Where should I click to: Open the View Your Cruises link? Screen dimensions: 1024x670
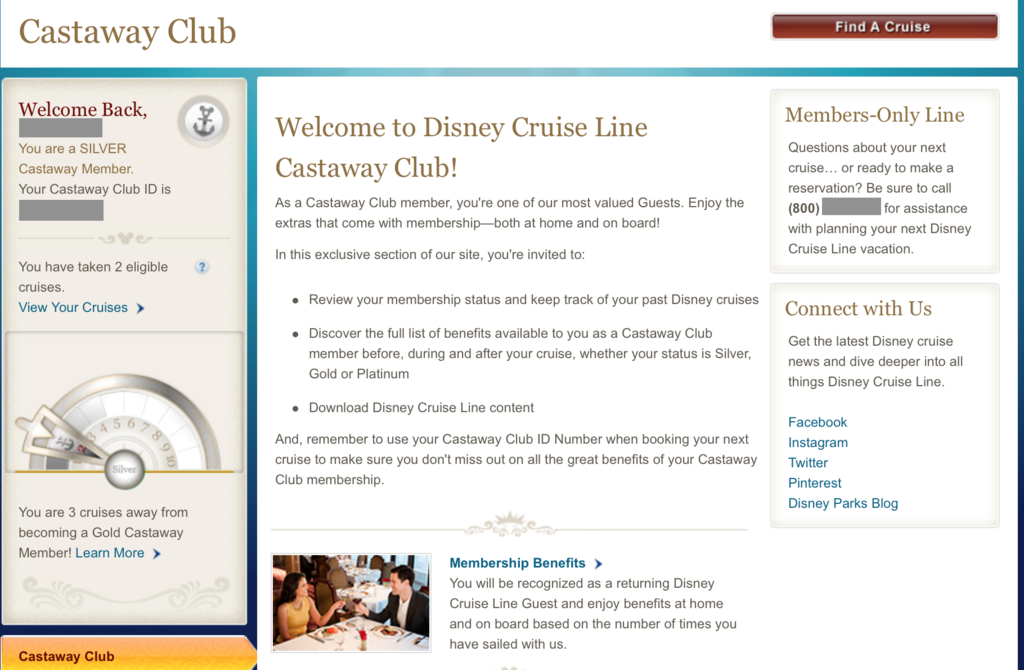[73, 308]
